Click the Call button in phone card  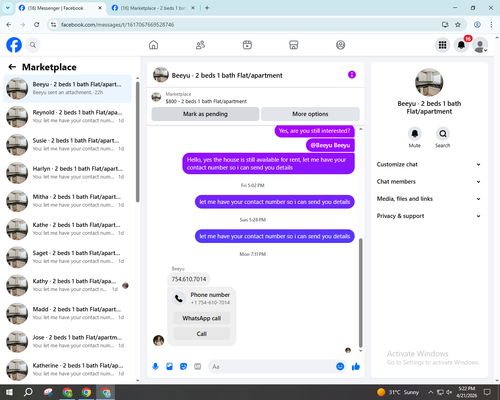click(202, 334)
